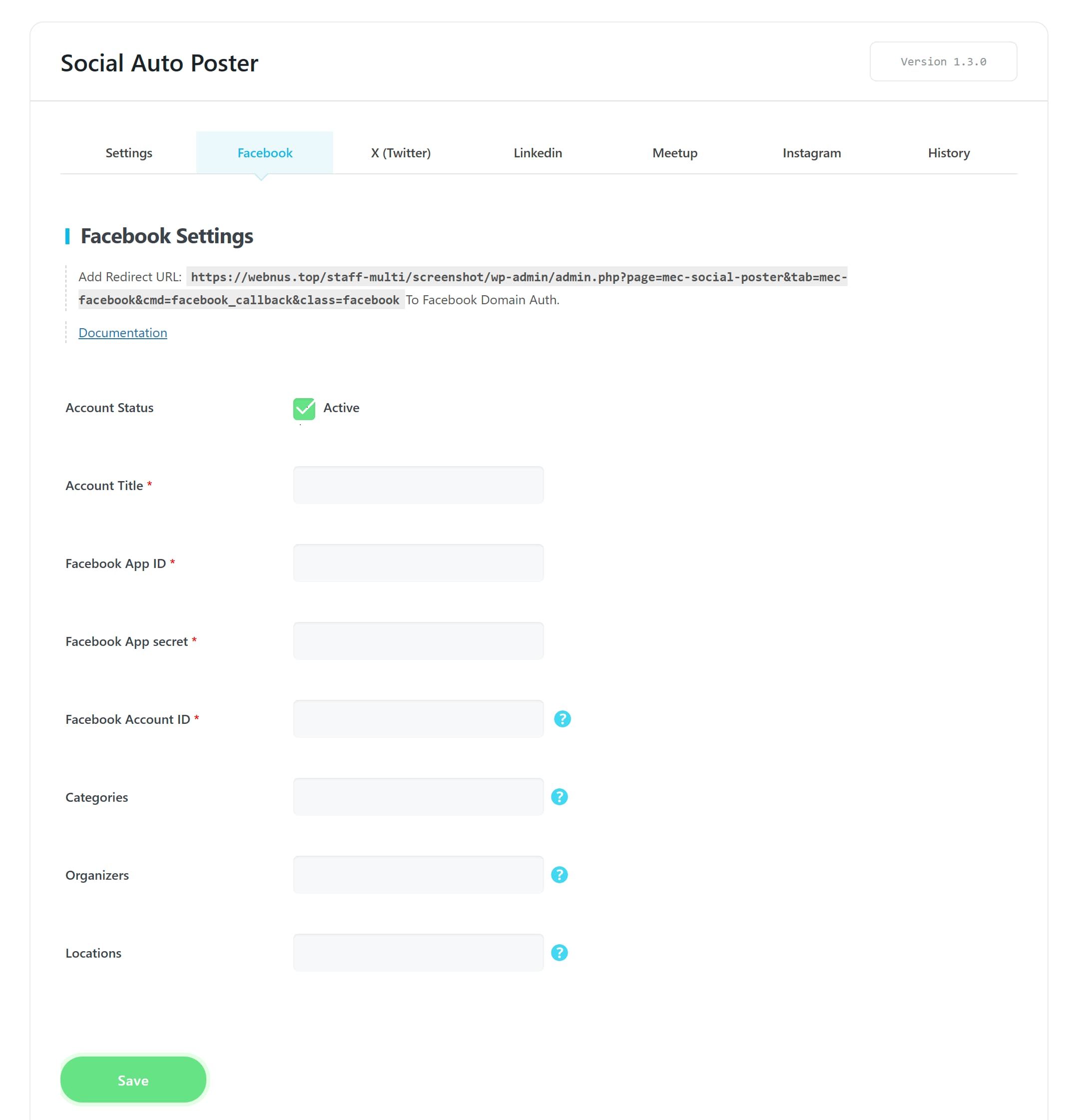Switch to the Instagram tab
Viewport: 1065px width, 1120px height.
click(811, 153)
